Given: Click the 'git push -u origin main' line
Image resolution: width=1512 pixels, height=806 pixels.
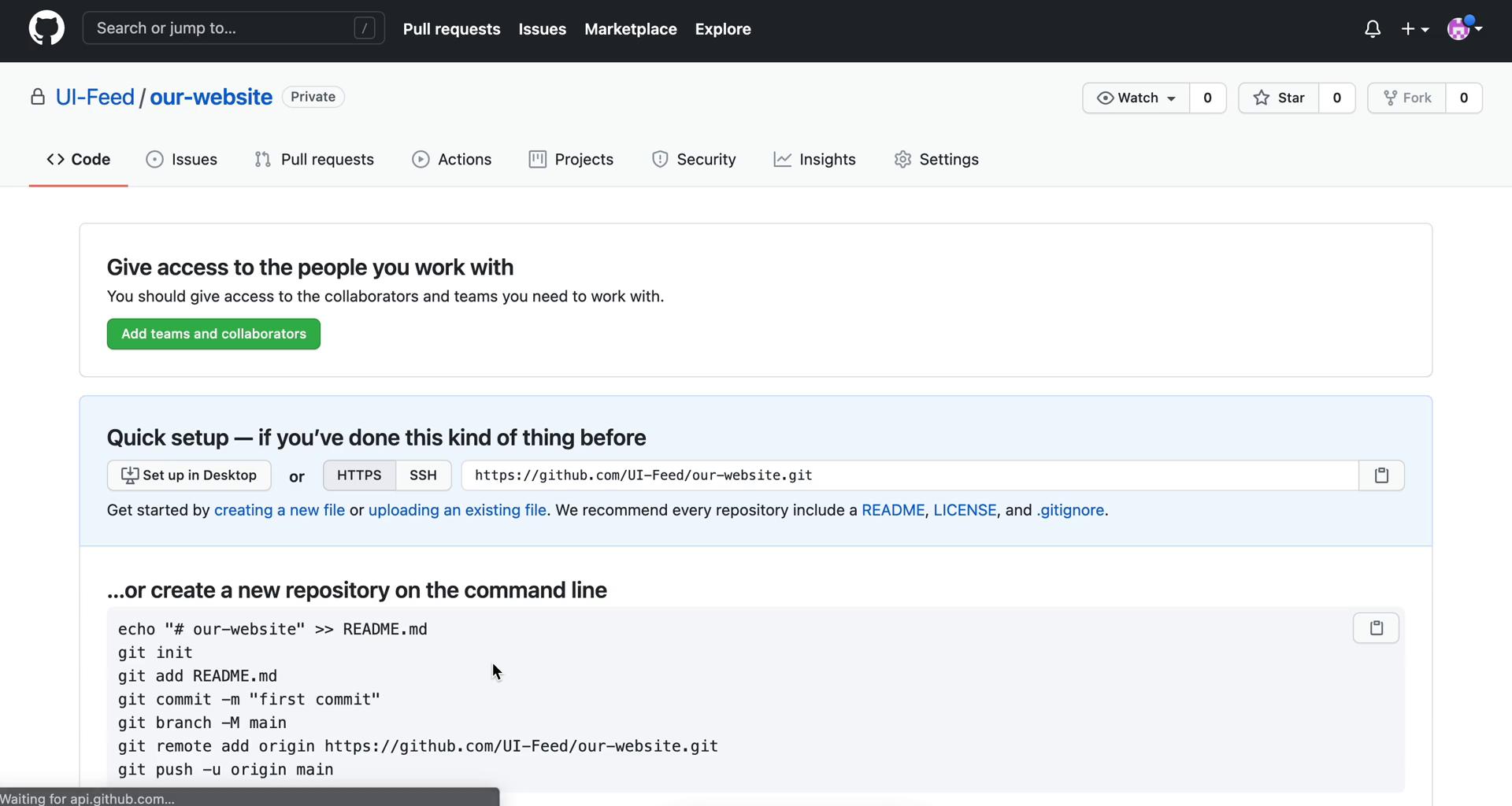Looking at the screenshot, I should (226, 770).
